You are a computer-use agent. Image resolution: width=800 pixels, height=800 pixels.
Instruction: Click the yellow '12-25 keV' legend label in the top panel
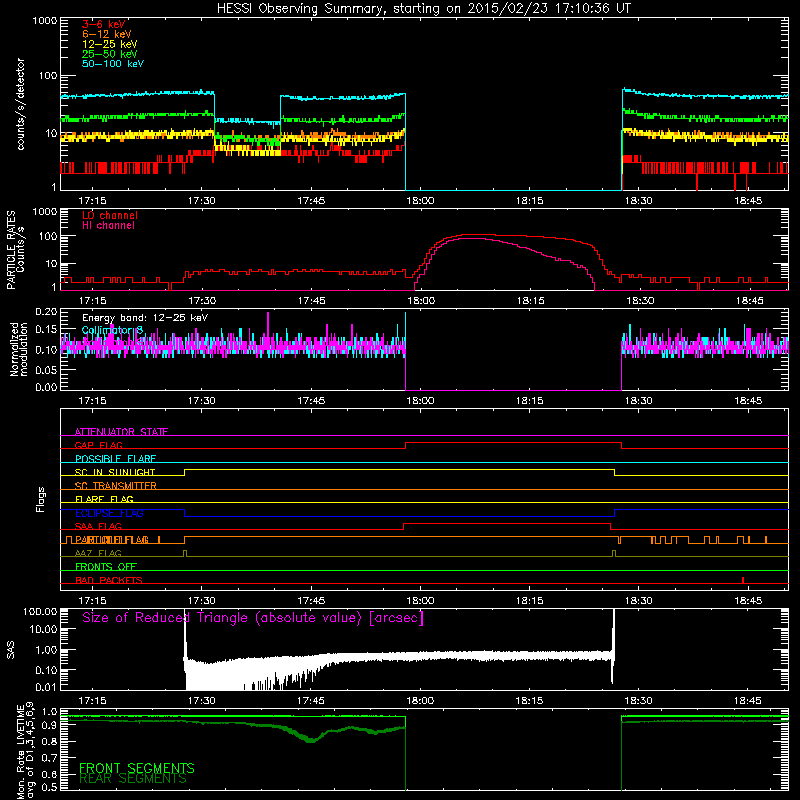(x=110, y=44)
